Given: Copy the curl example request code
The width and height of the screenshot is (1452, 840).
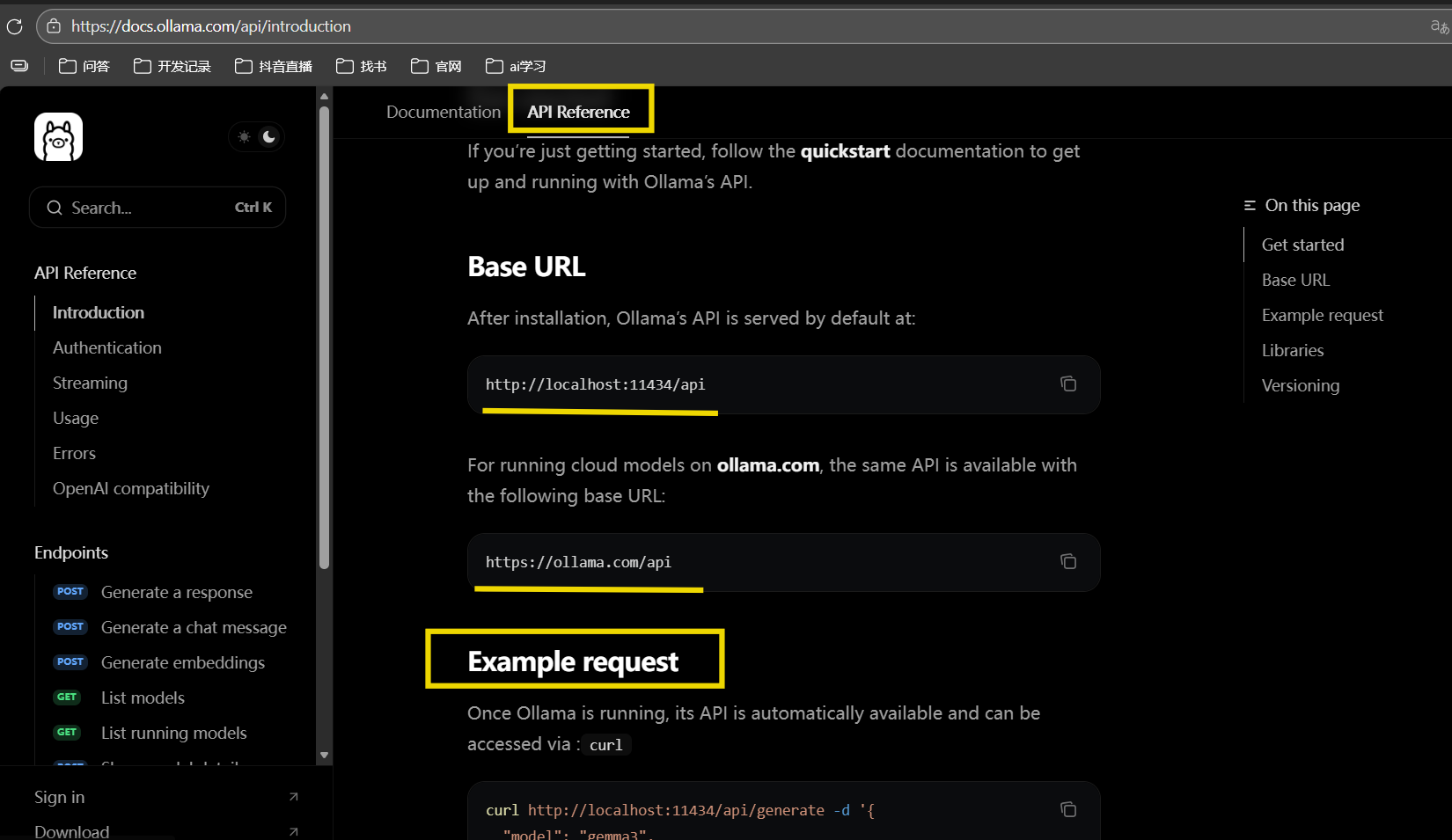Looking at the screenshot, I should 1068,809.
